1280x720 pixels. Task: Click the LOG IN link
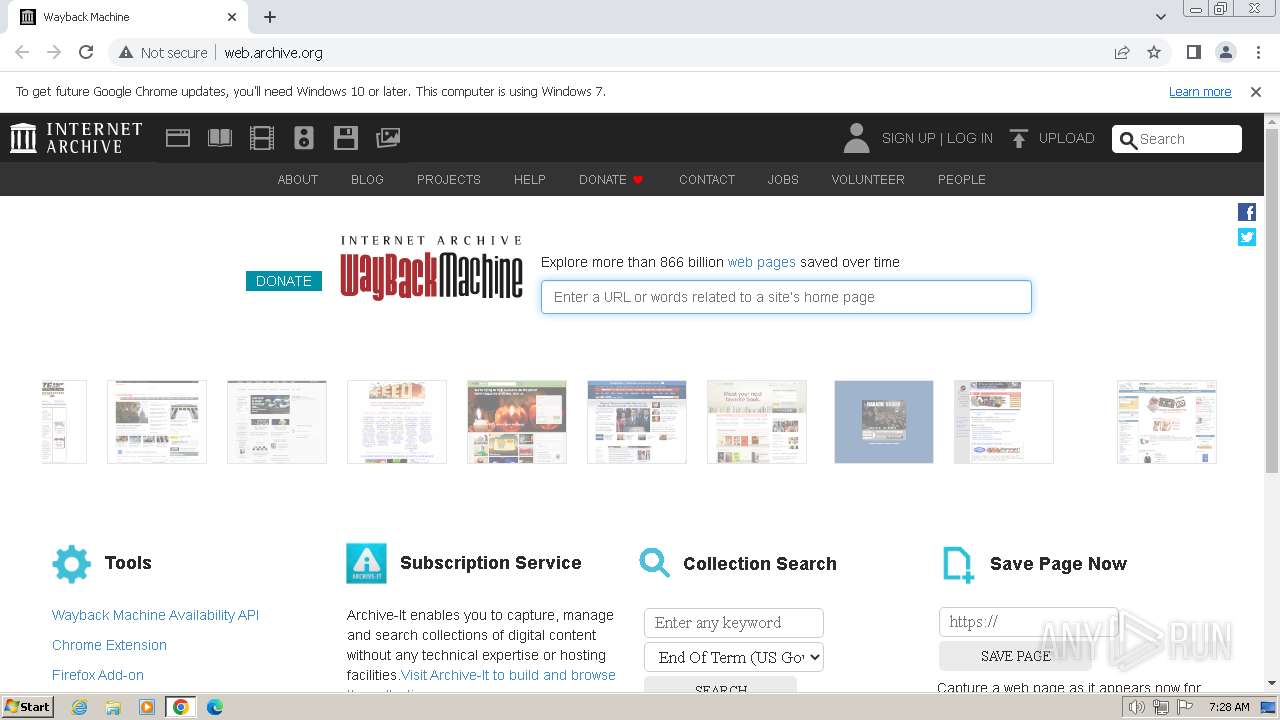coord(970,138)
